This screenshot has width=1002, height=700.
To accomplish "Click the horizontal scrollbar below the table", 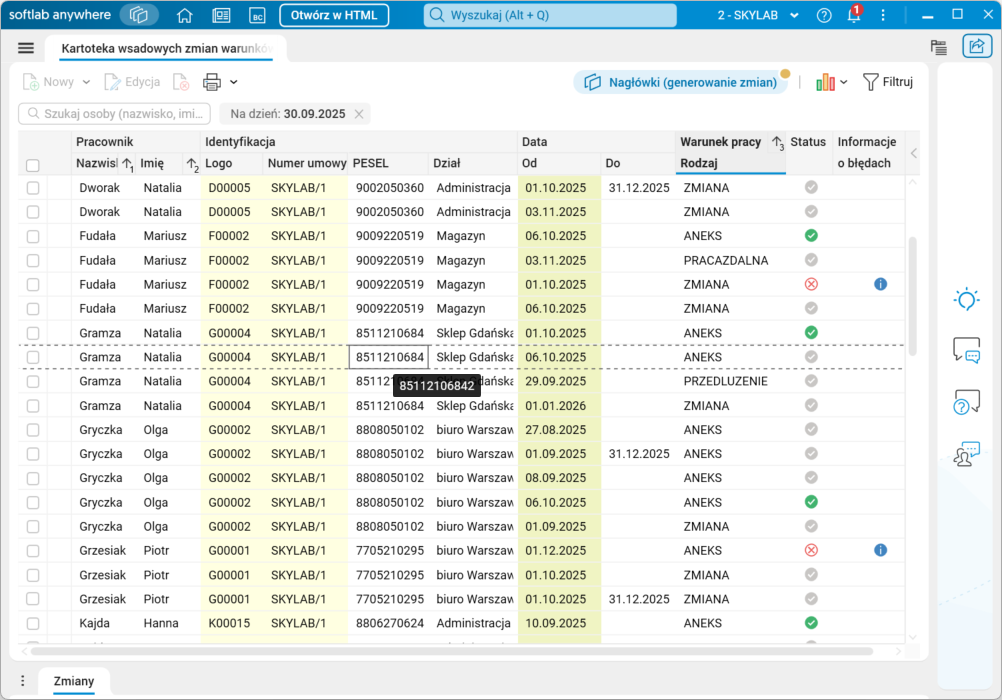I will coord(450,651).
